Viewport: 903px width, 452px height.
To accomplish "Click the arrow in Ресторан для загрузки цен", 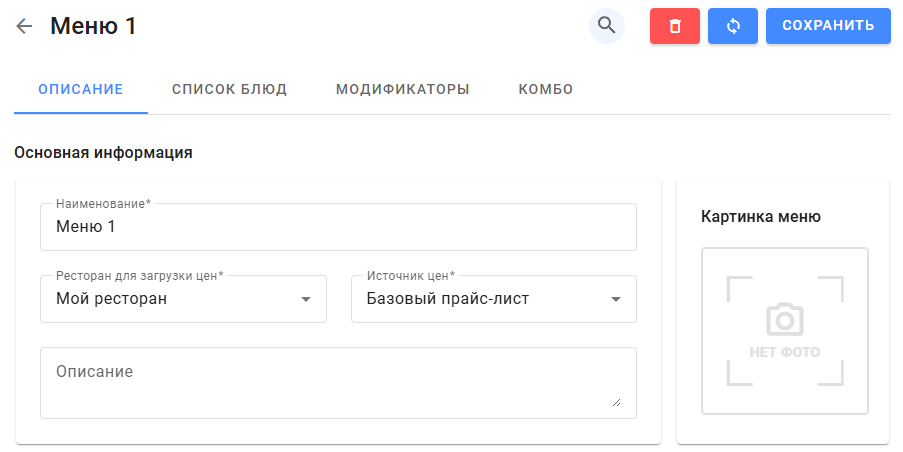I will tap(306, 299).
